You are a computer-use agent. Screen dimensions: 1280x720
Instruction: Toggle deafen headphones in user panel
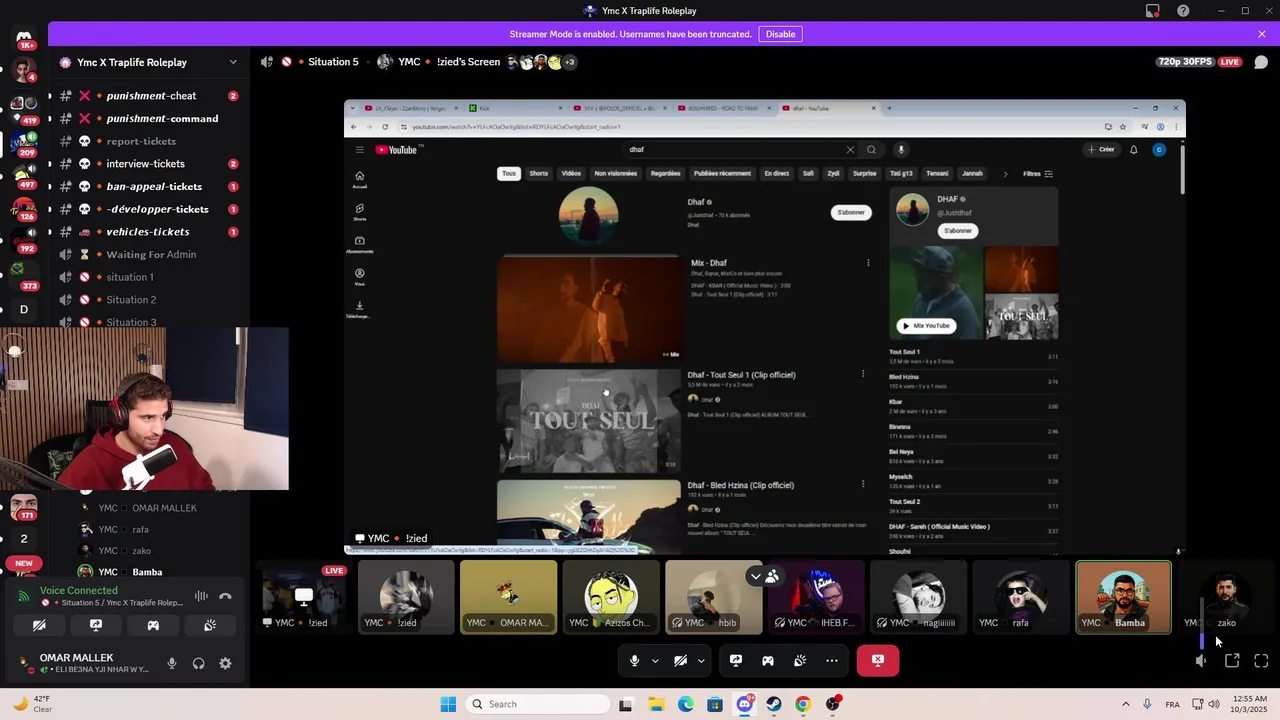[198, 663]
